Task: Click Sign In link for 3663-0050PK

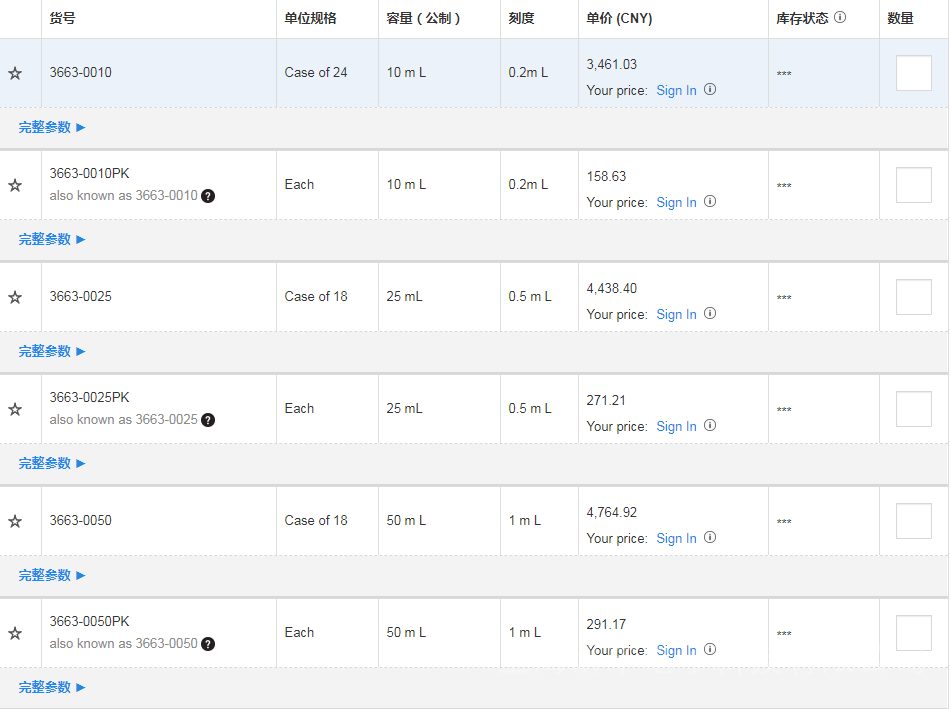Action: pyautogui.click(x=676, y=650)
